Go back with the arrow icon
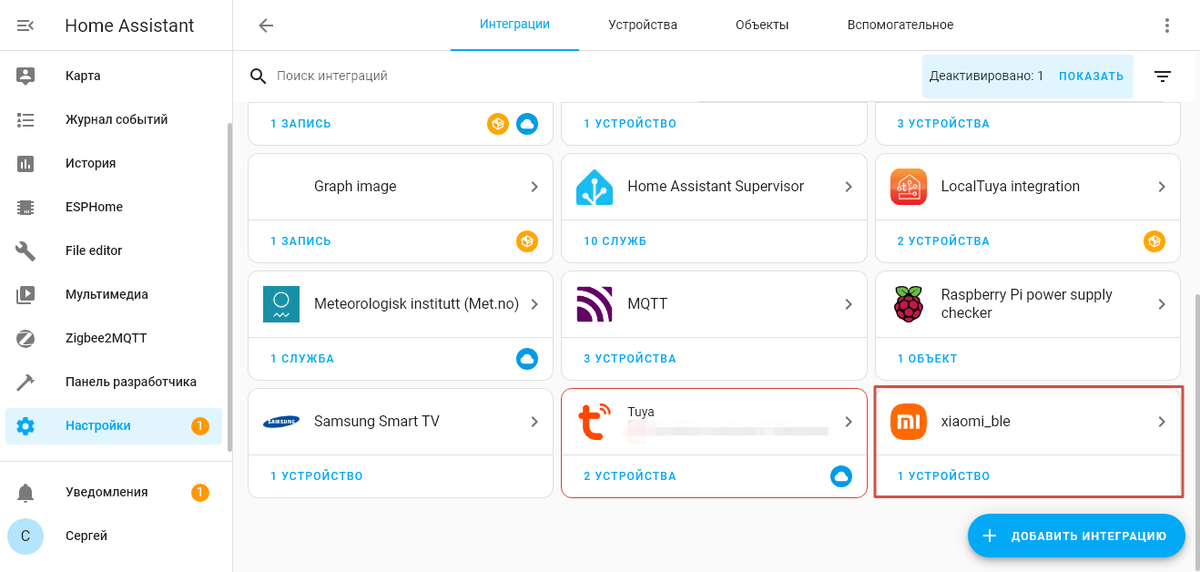This screenshot has height=572, width=1200. (x=266, y=26)
